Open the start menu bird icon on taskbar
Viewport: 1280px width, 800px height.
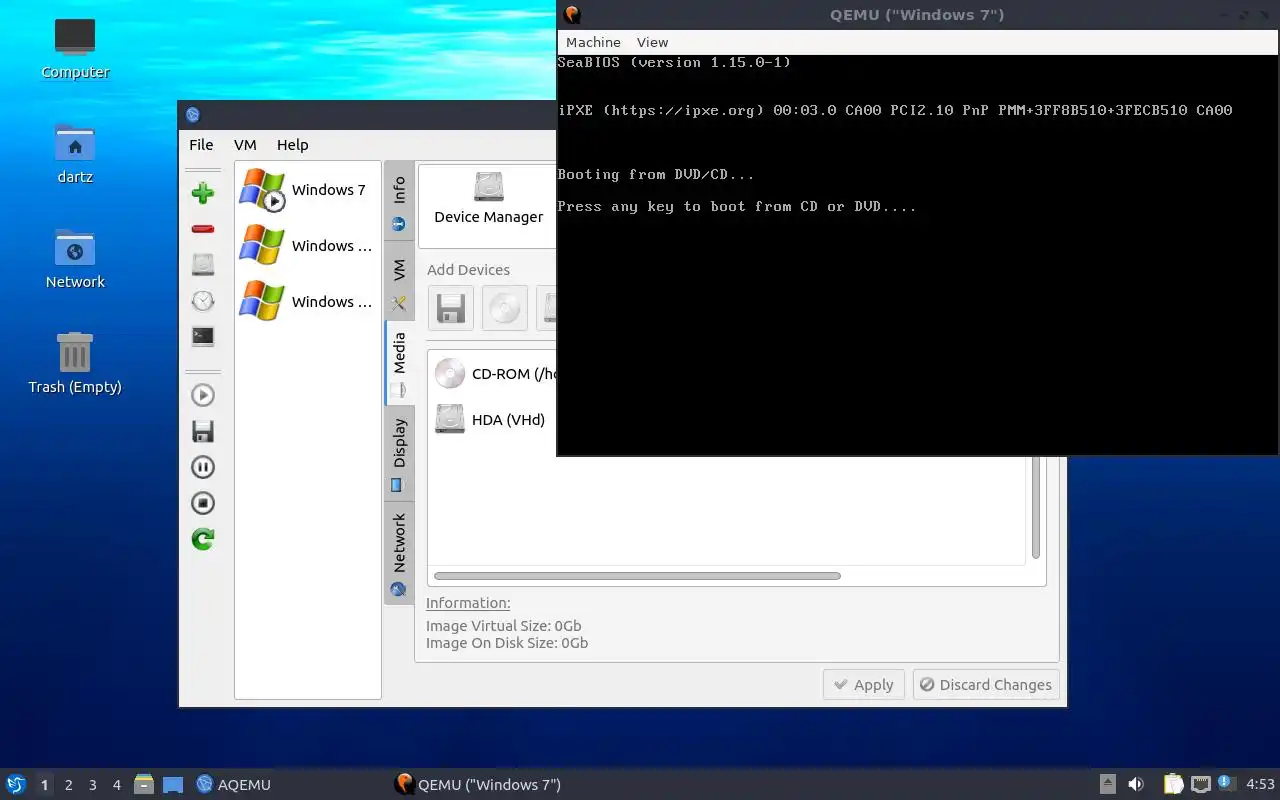click(15, 784)
